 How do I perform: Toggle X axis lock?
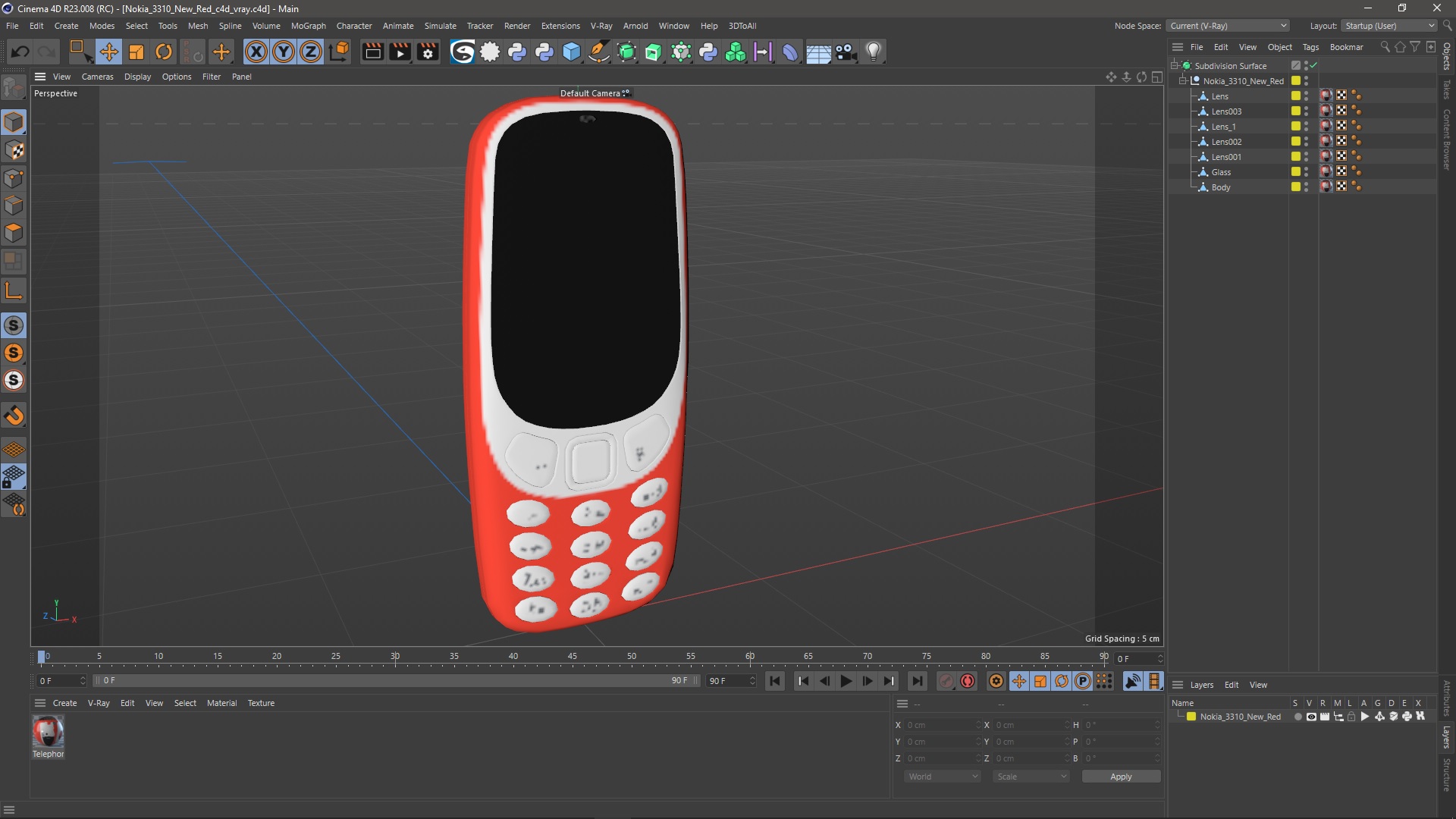tap(256, 52)
